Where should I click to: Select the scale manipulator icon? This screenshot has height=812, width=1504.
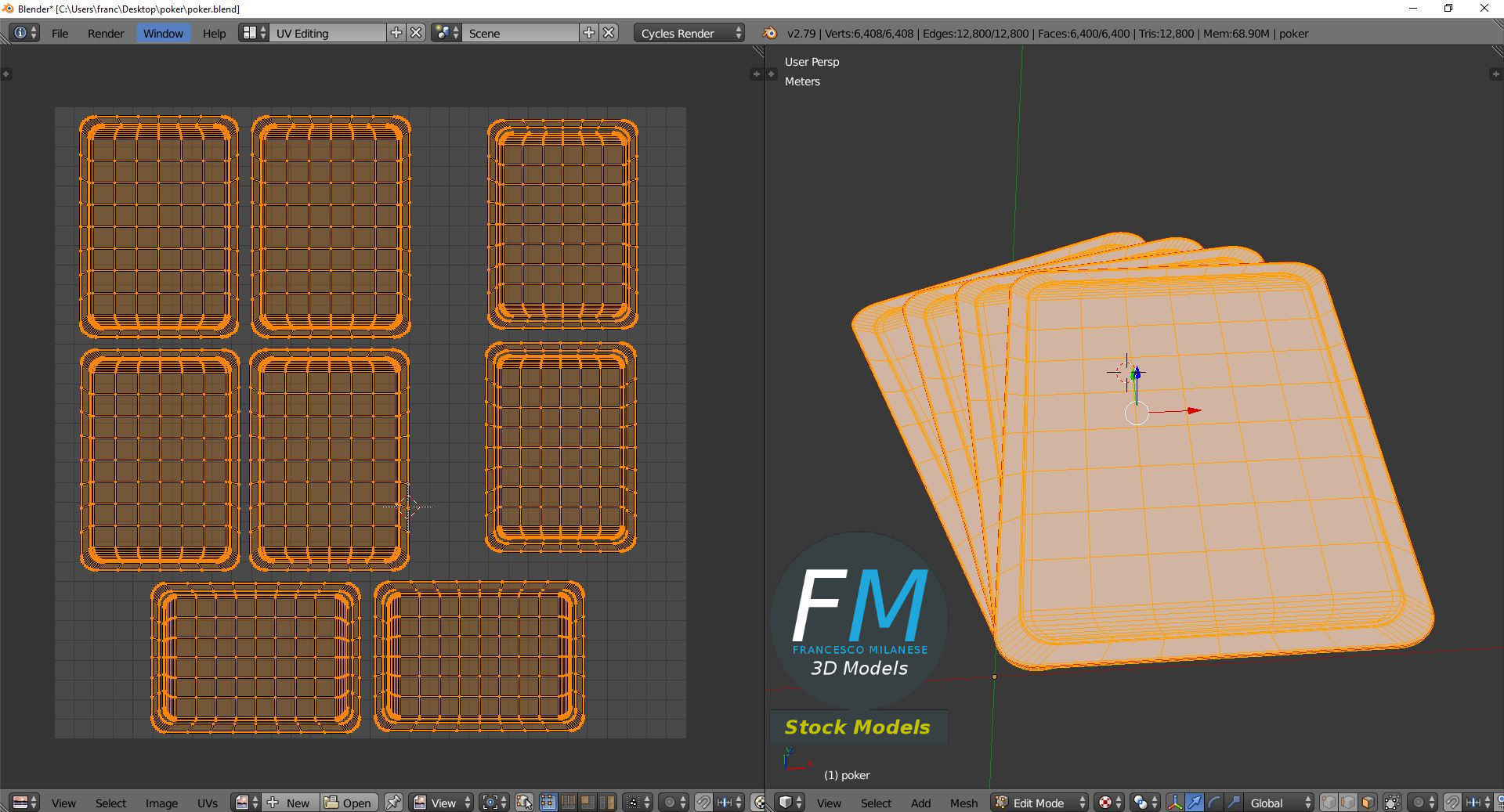coord(1233,803)
